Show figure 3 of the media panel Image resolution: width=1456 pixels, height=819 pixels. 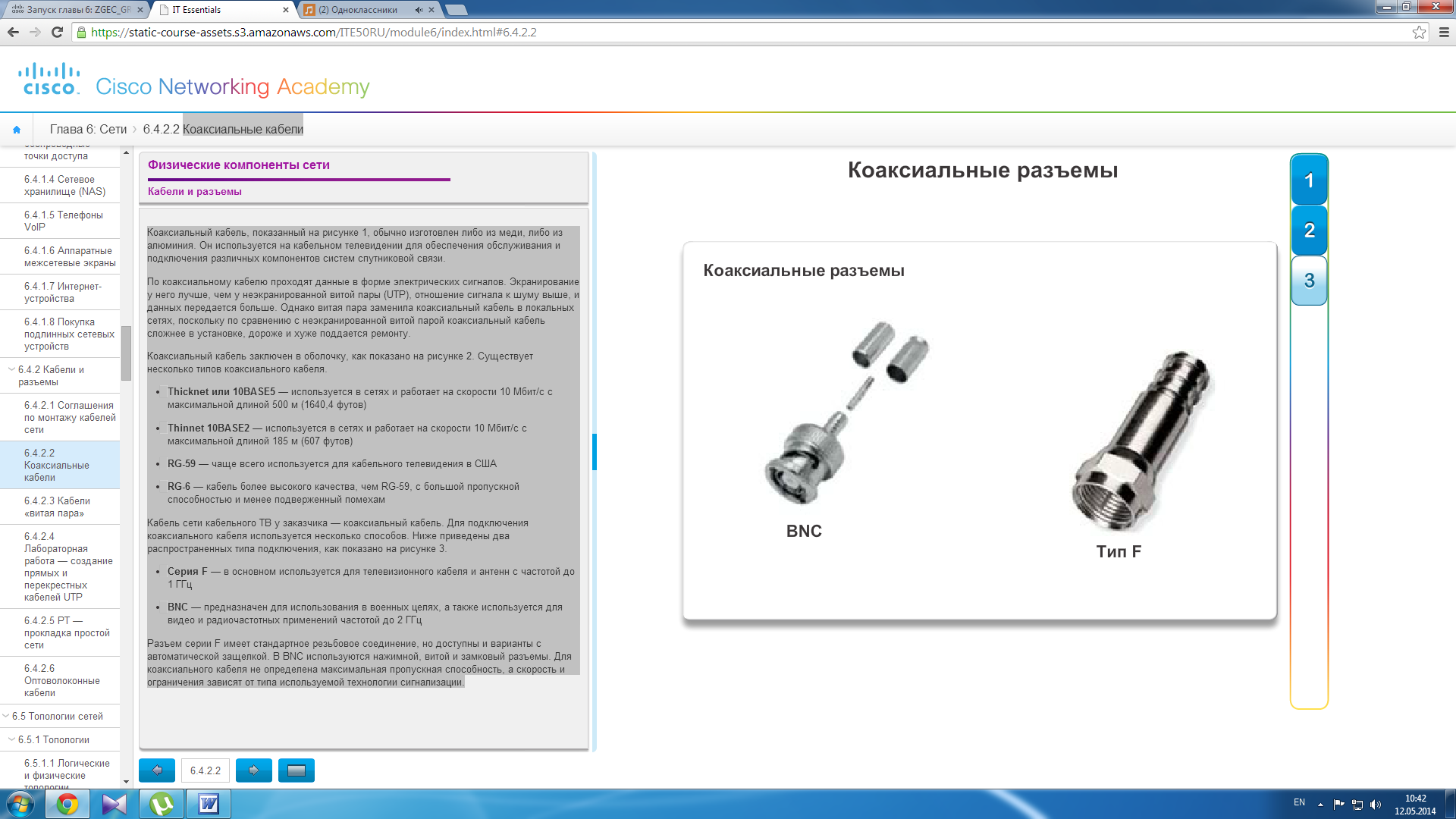(x=1309, y=281)
